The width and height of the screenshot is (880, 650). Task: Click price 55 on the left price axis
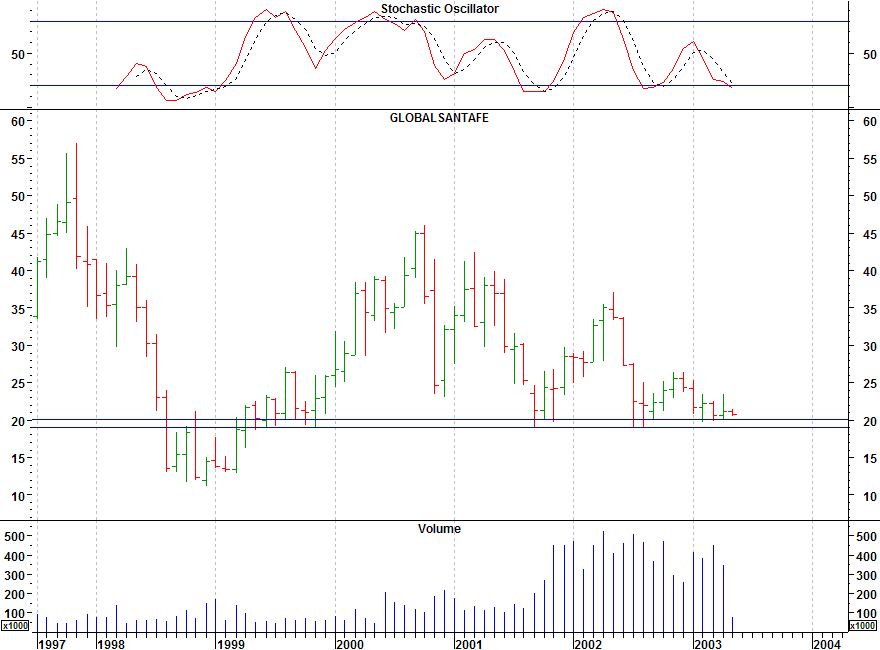[18, 159]
